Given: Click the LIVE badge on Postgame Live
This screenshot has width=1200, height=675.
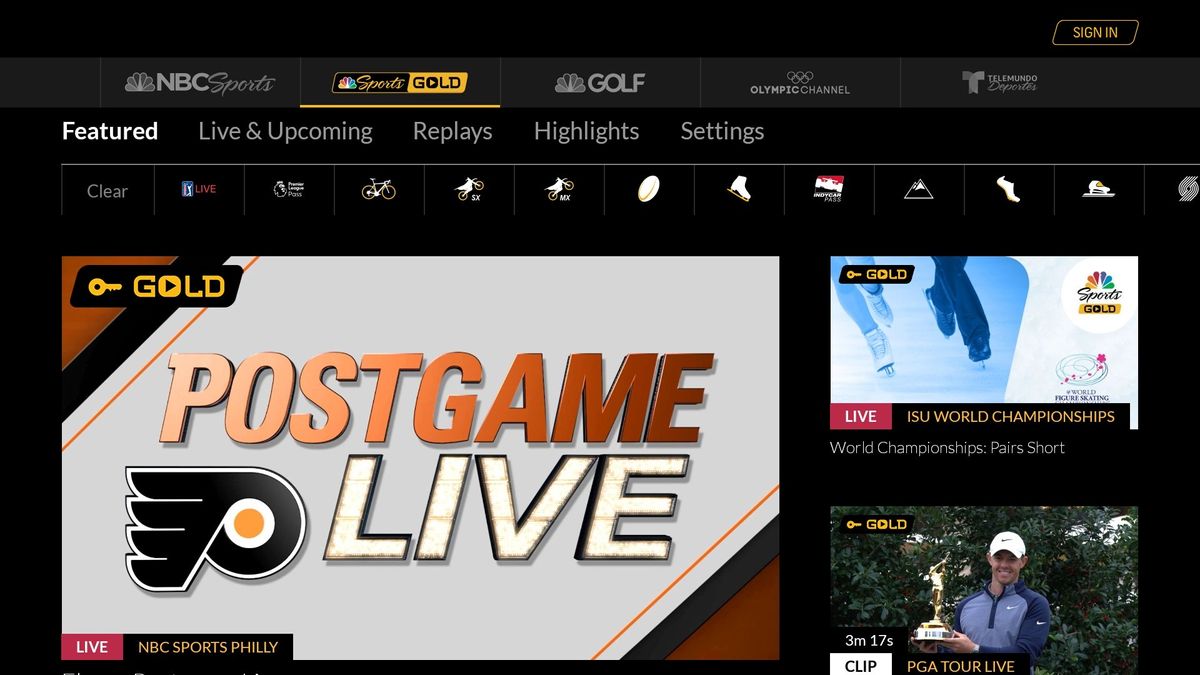Looking at the screenshot, I should 92,647.
